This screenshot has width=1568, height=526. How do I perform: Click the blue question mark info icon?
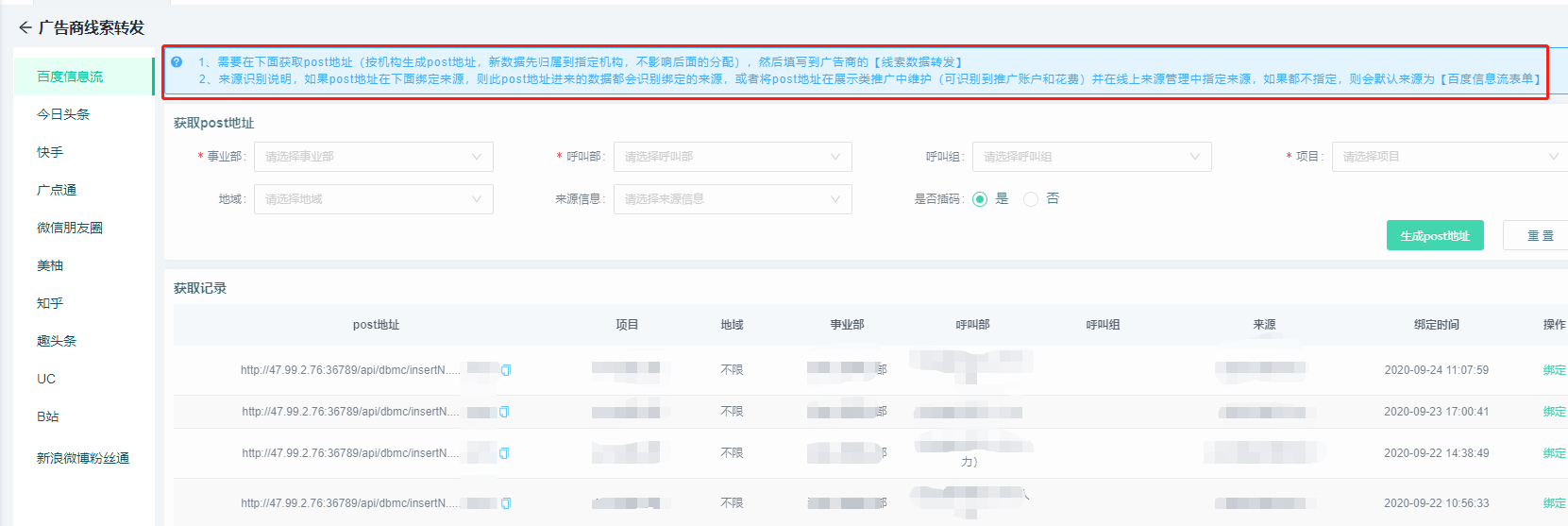[x=177, y=62]
